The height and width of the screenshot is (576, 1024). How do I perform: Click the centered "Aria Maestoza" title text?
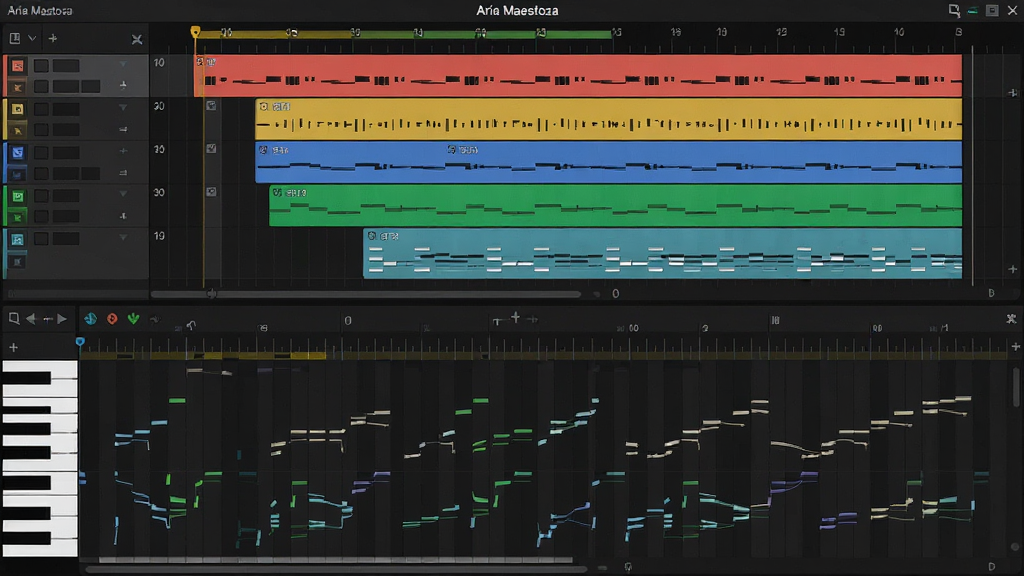(x=517, y=10)
